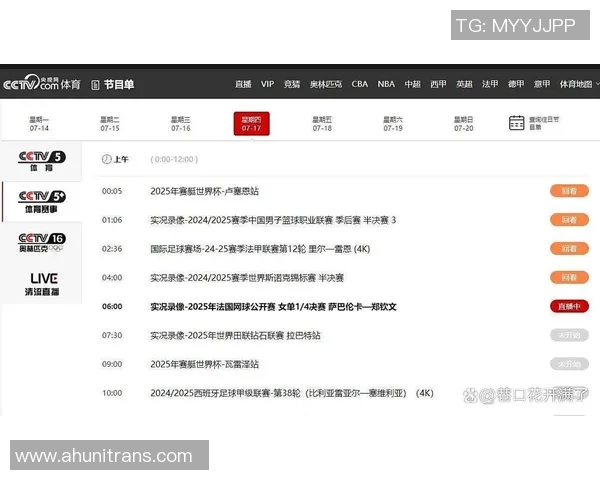Image resolution: width=600 pixels, height=480 pixels.
Task: Open the CCTV.com sports logo
Action: click(x=42, y=83)
